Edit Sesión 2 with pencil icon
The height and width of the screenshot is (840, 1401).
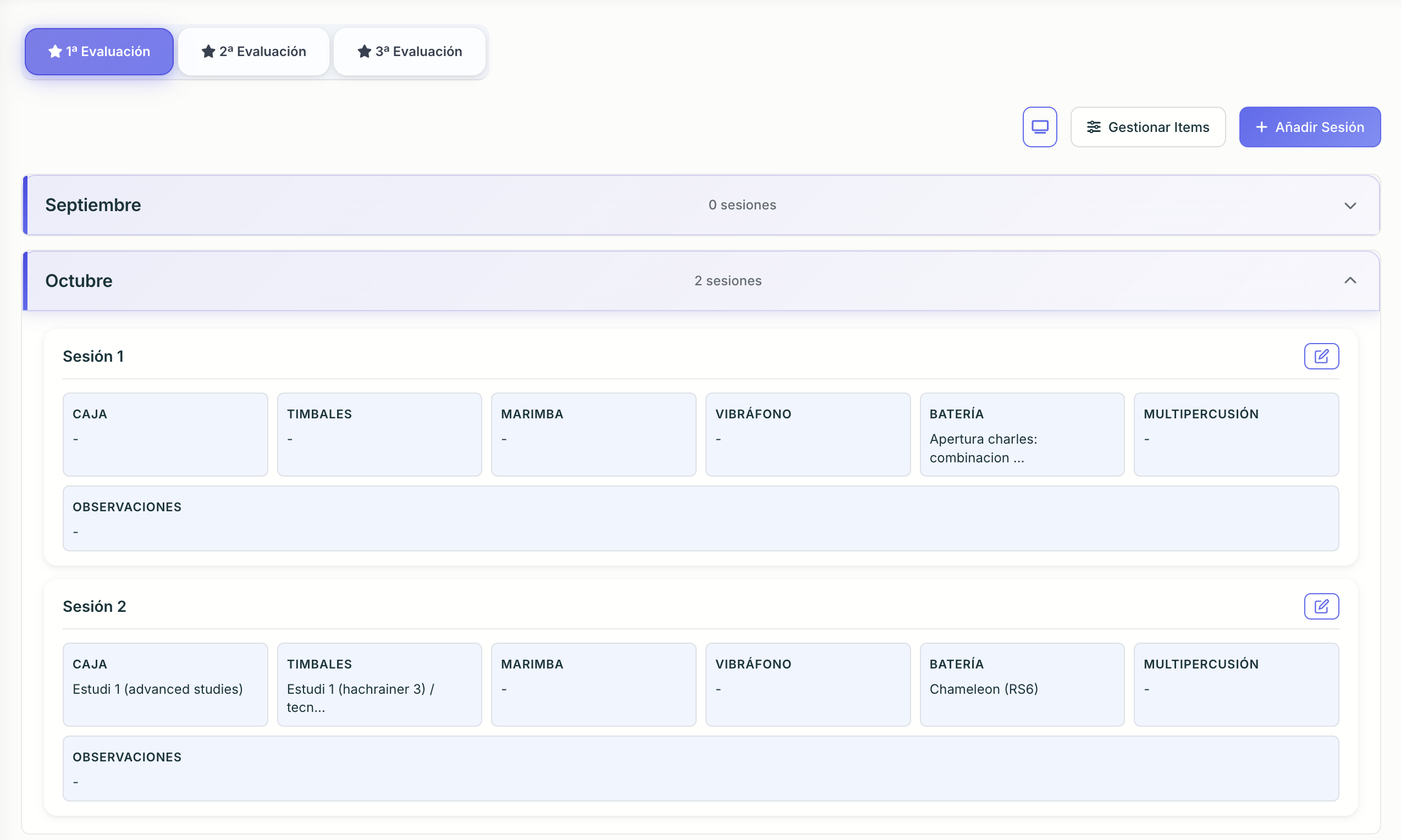point(1321,606)
